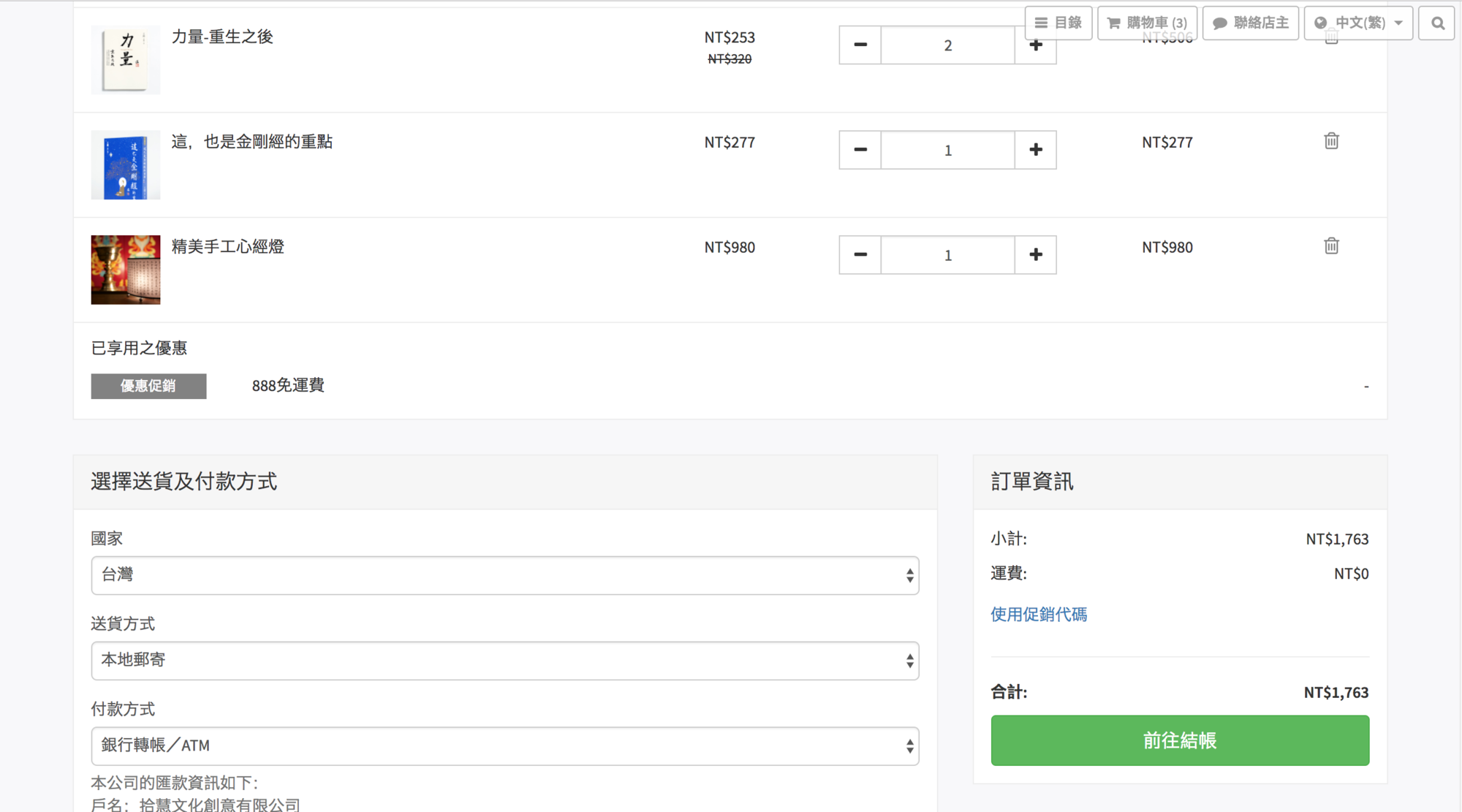Screen dimensions: 1462x812
Task: Decrease quantity of 力量-重生之後
Action: (x=860, y=45)
